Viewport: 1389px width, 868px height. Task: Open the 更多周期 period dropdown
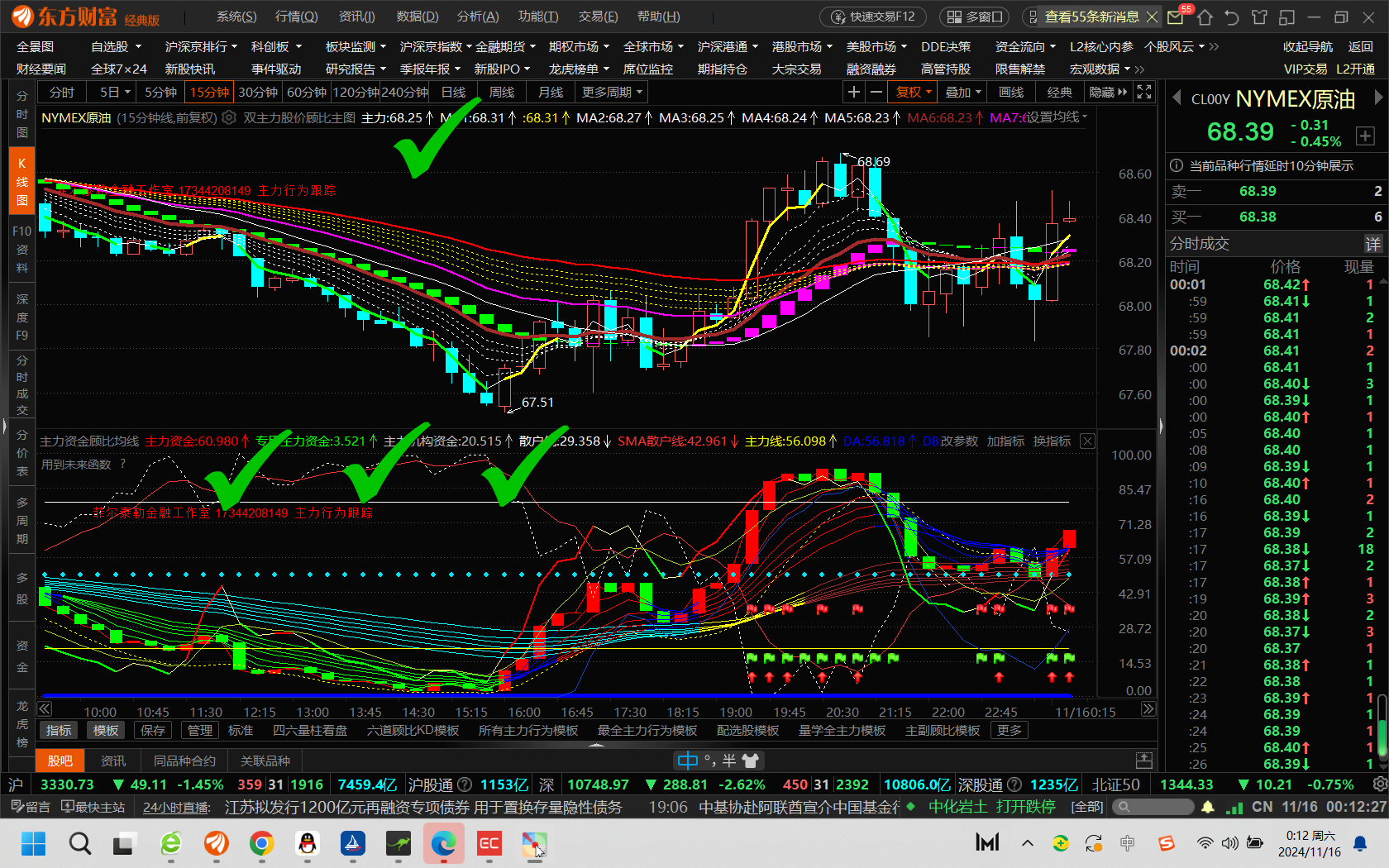click(612, 92)
